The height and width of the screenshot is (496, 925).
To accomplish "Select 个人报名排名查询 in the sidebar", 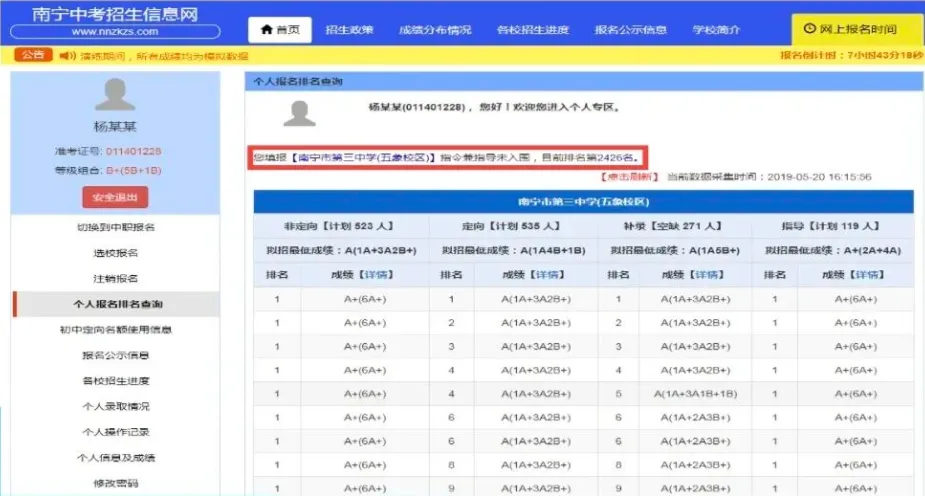I will tap(117, 304).
